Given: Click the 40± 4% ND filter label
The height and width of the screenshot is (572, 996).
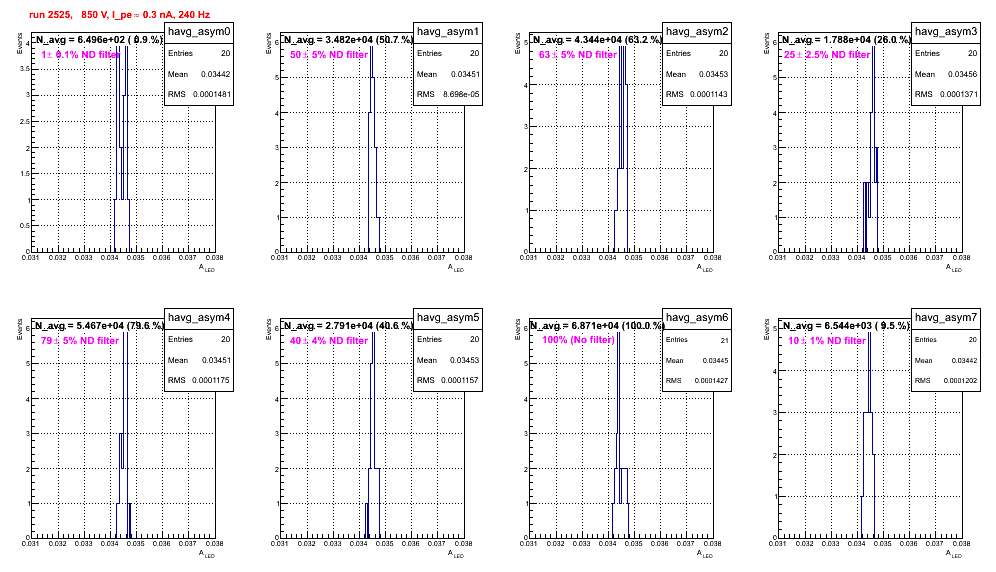Looking at the screenshot, I should (x=329, y=341).
